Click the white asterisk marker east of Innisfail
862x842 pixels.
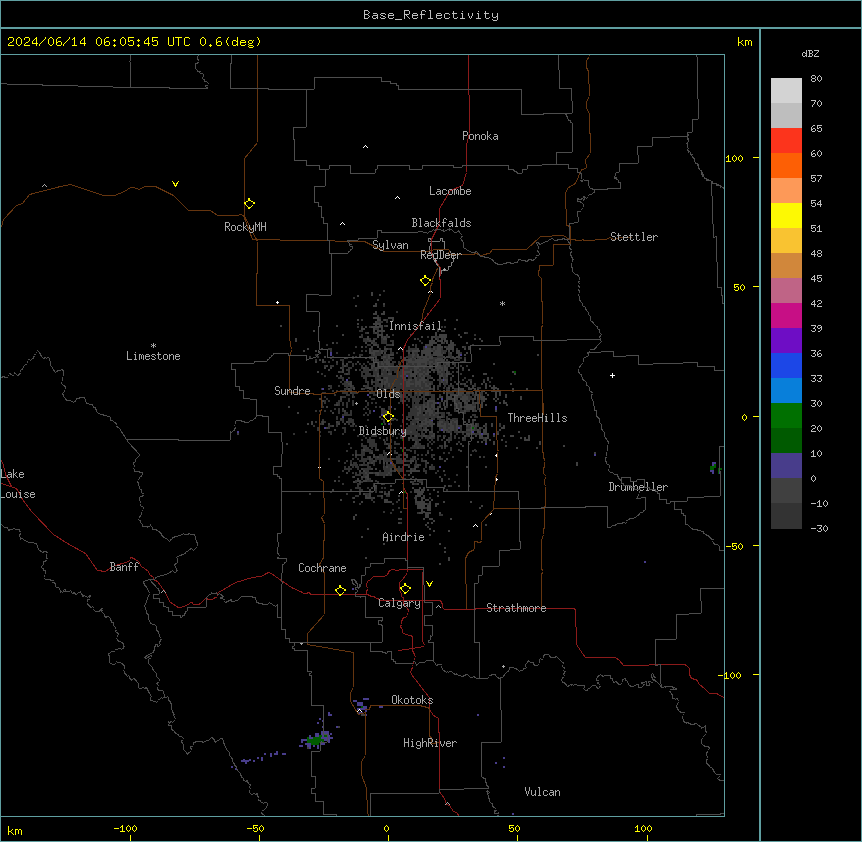[502, 303]
